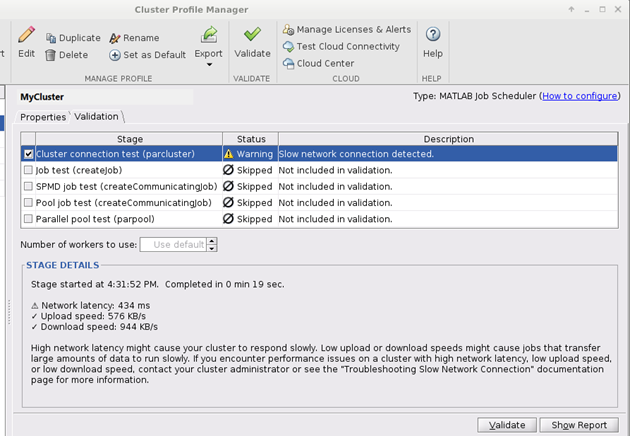Tick the SPMD job test checkbox
The image size is (630, 436).
(x=28, y=187)
